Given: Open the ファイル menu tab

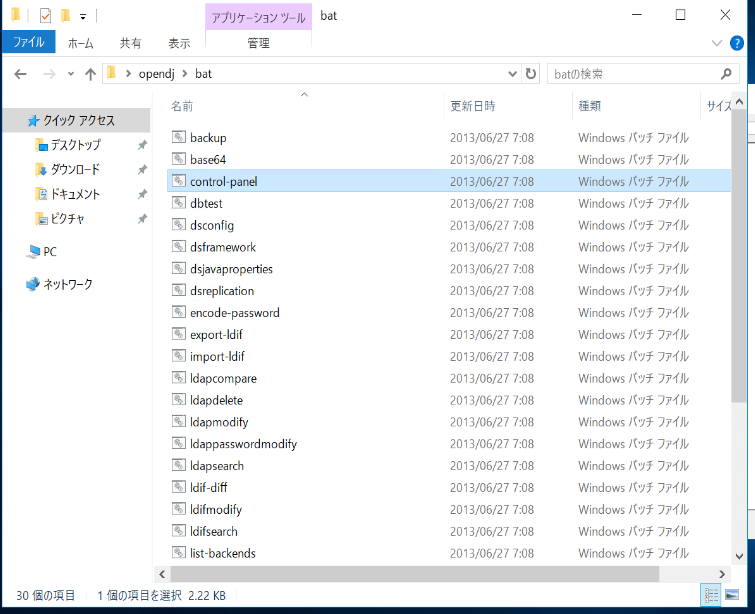Looking at the screenshot, I should [28, 43].
